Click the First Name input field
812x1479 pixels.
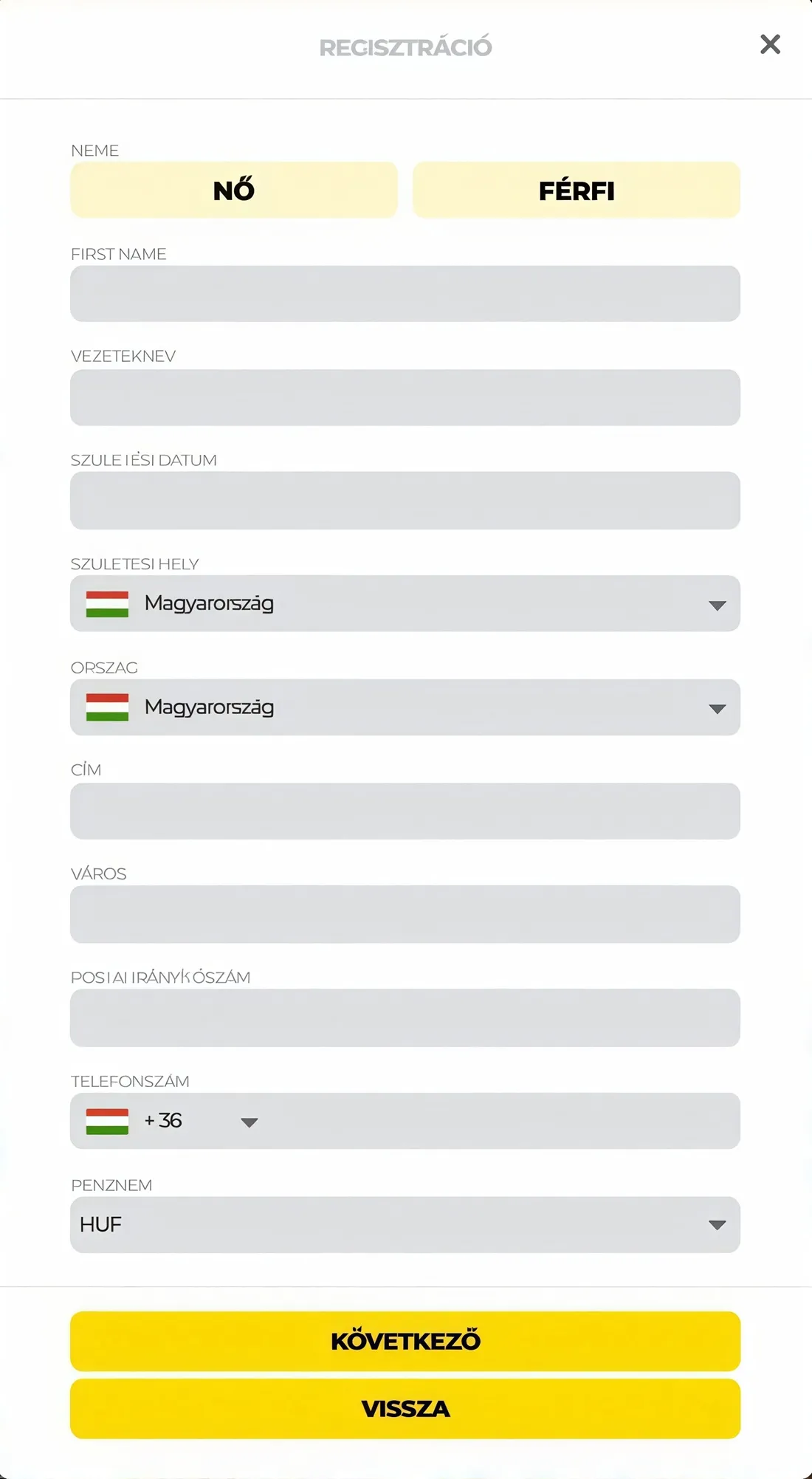tap(405, 294)
